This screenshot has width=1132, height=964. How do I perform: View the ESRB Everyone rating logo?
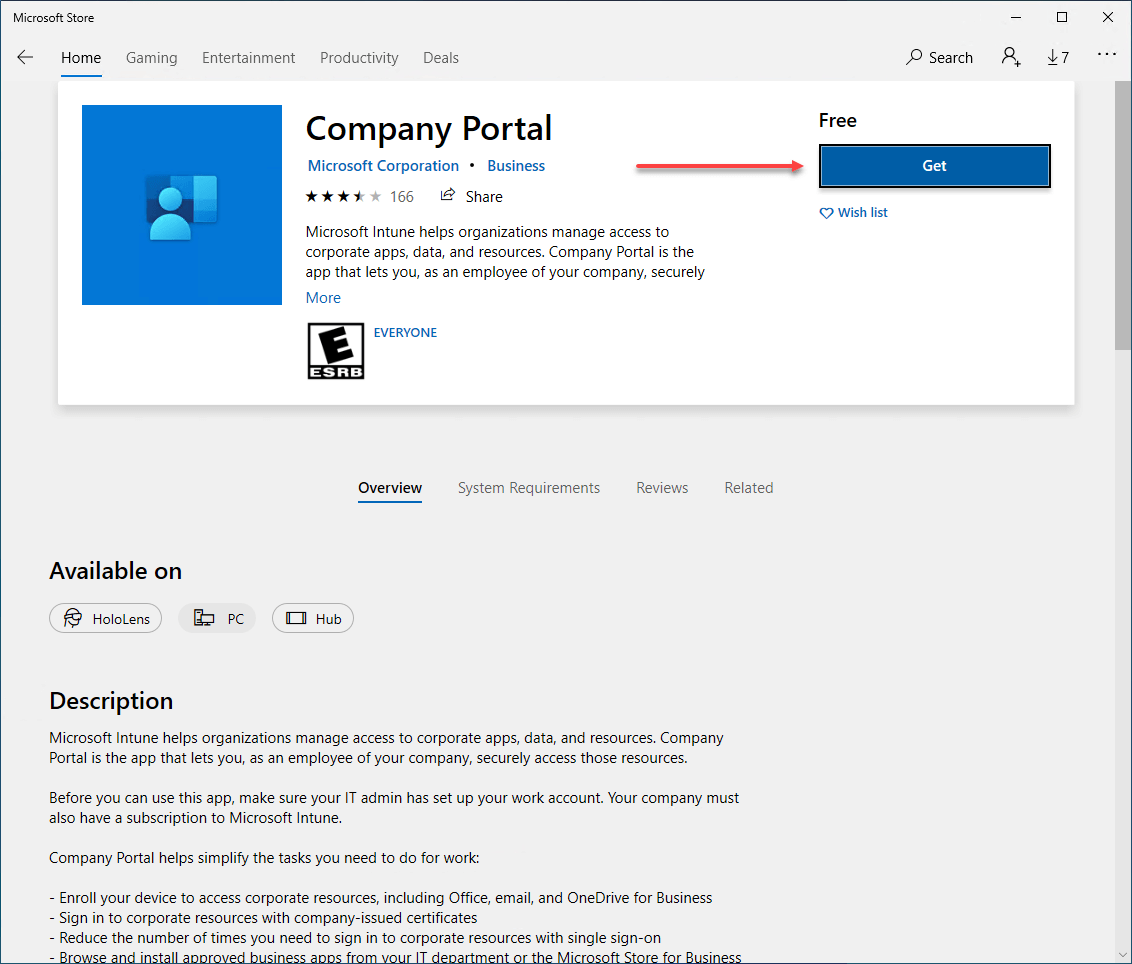coord(335,351)
